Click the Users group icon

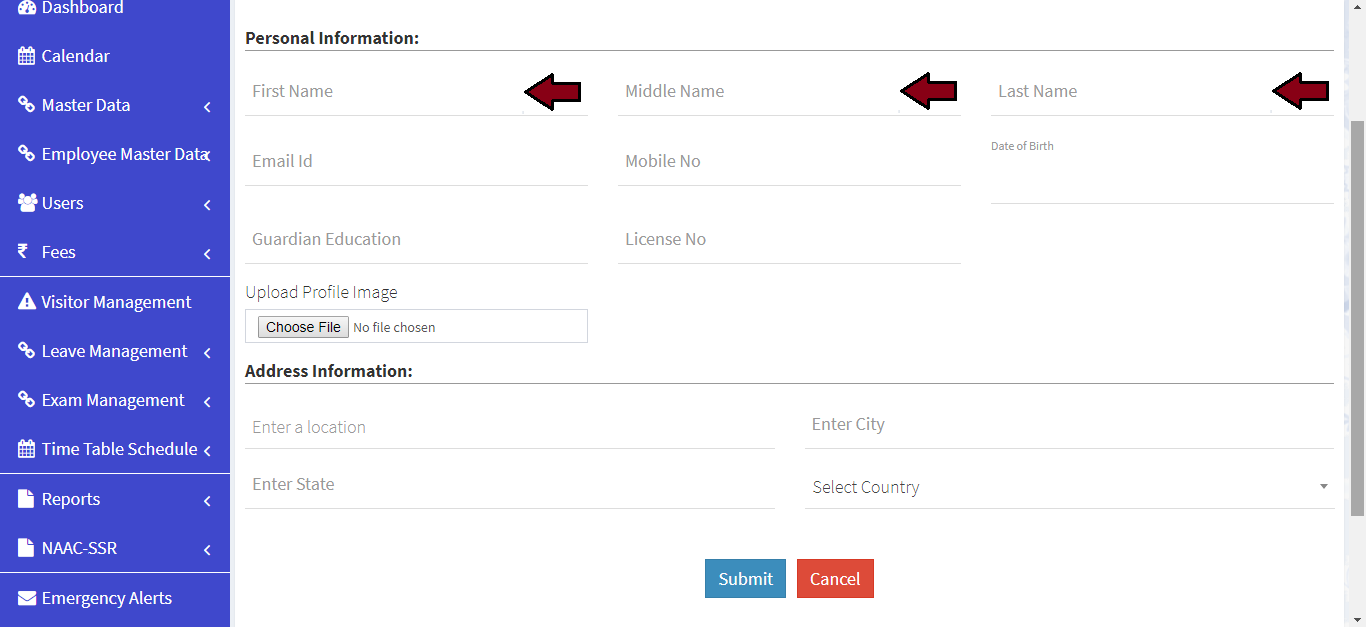pyautogui.click(x=27, y=203)
